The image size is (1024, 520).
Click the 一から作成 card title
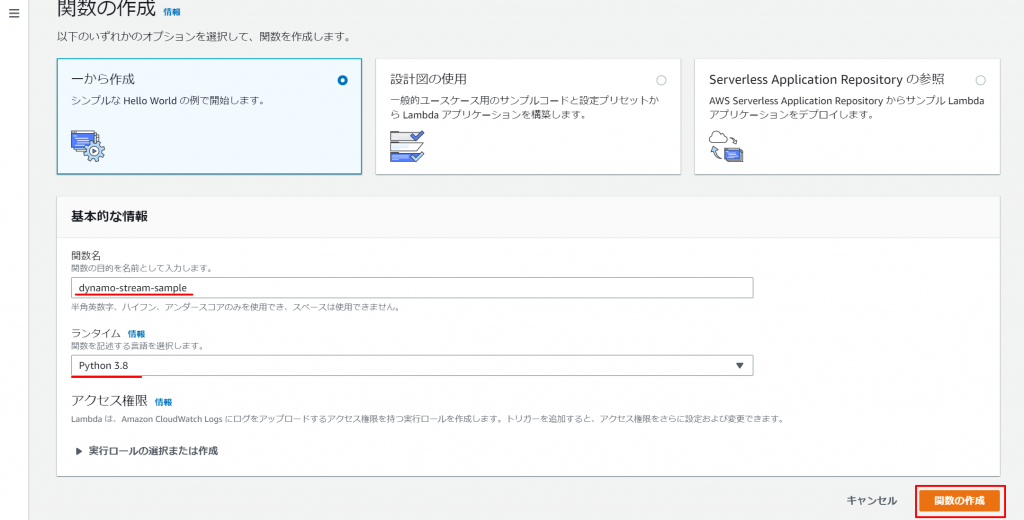point(103,80)
